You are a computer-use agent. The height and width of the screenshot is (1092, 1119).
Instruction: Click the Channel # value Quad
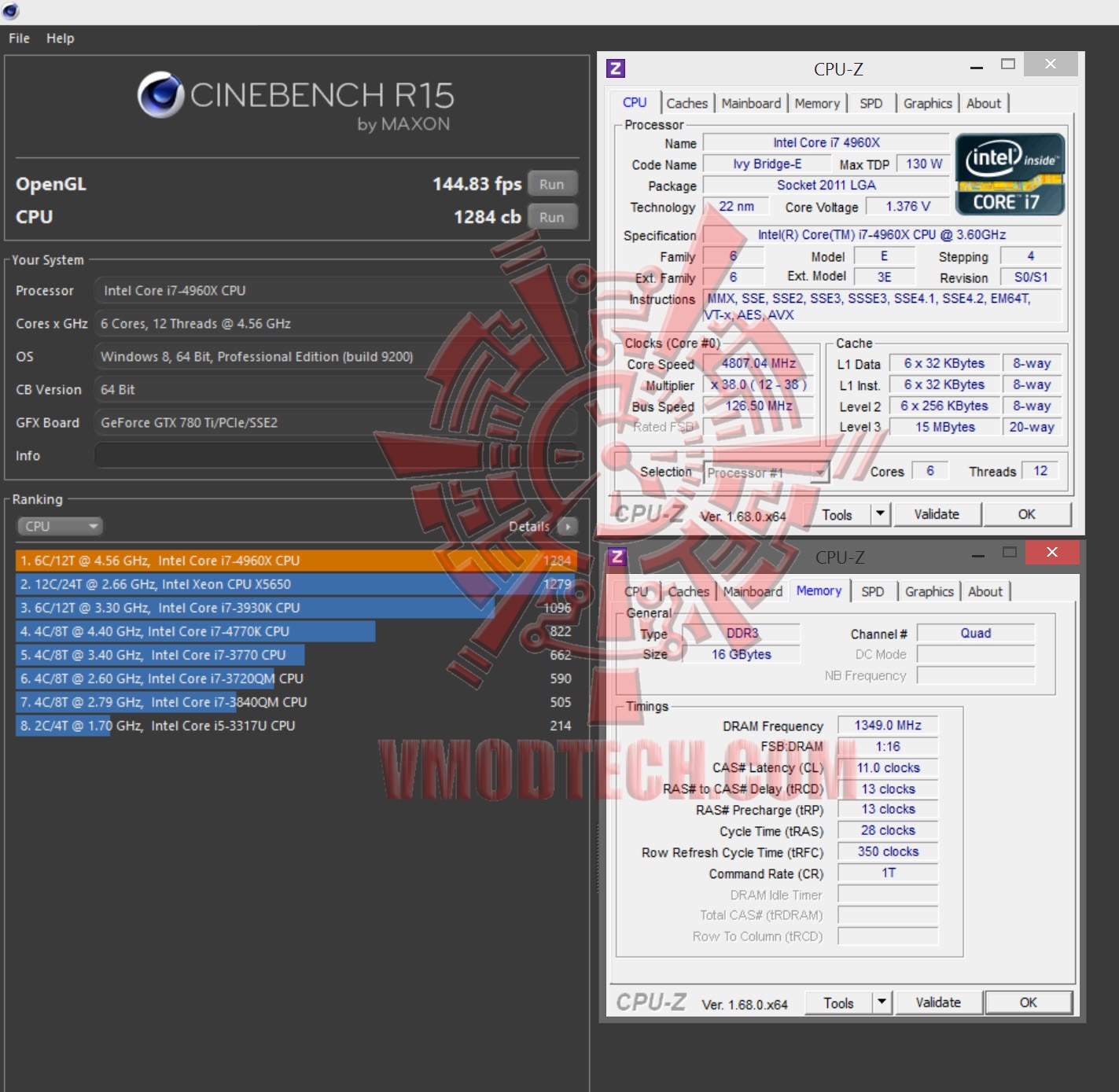976,634
